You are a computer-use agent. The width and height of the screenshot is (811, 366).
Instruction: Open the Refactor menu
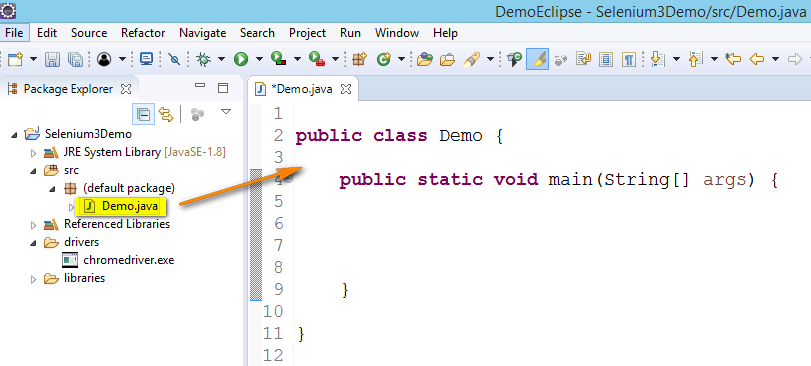(x=143, y=33)
